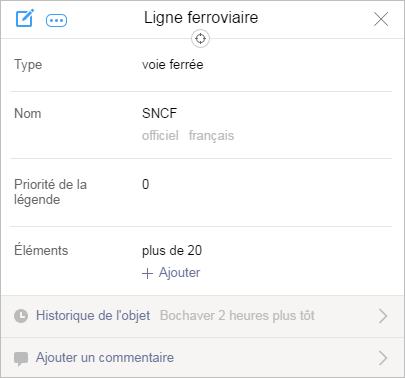Click the legend priority value 0
Image resolution: width=405 pixels, height=378 pixels.
(146, 184)
